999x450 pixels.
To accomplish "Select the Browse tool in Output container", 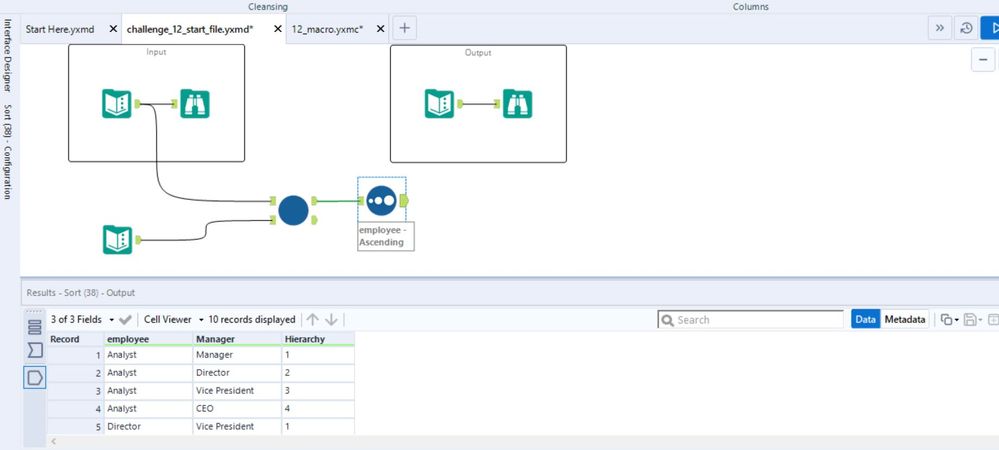I will (x=517, y=104).
